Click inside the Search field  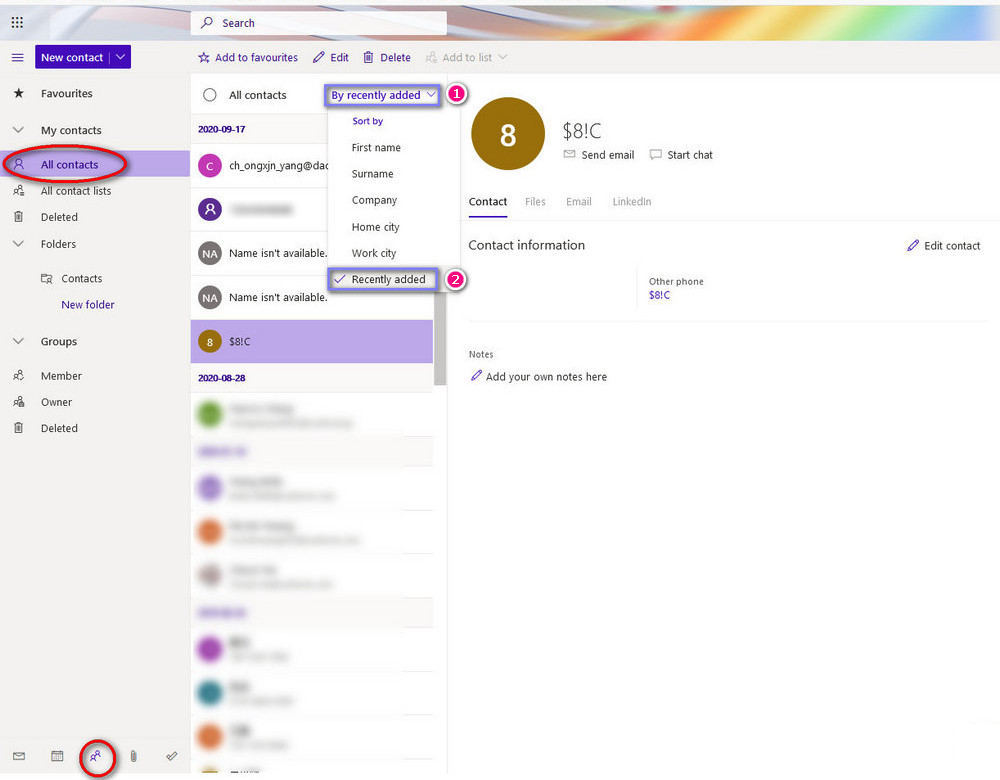tap(319, 23)
